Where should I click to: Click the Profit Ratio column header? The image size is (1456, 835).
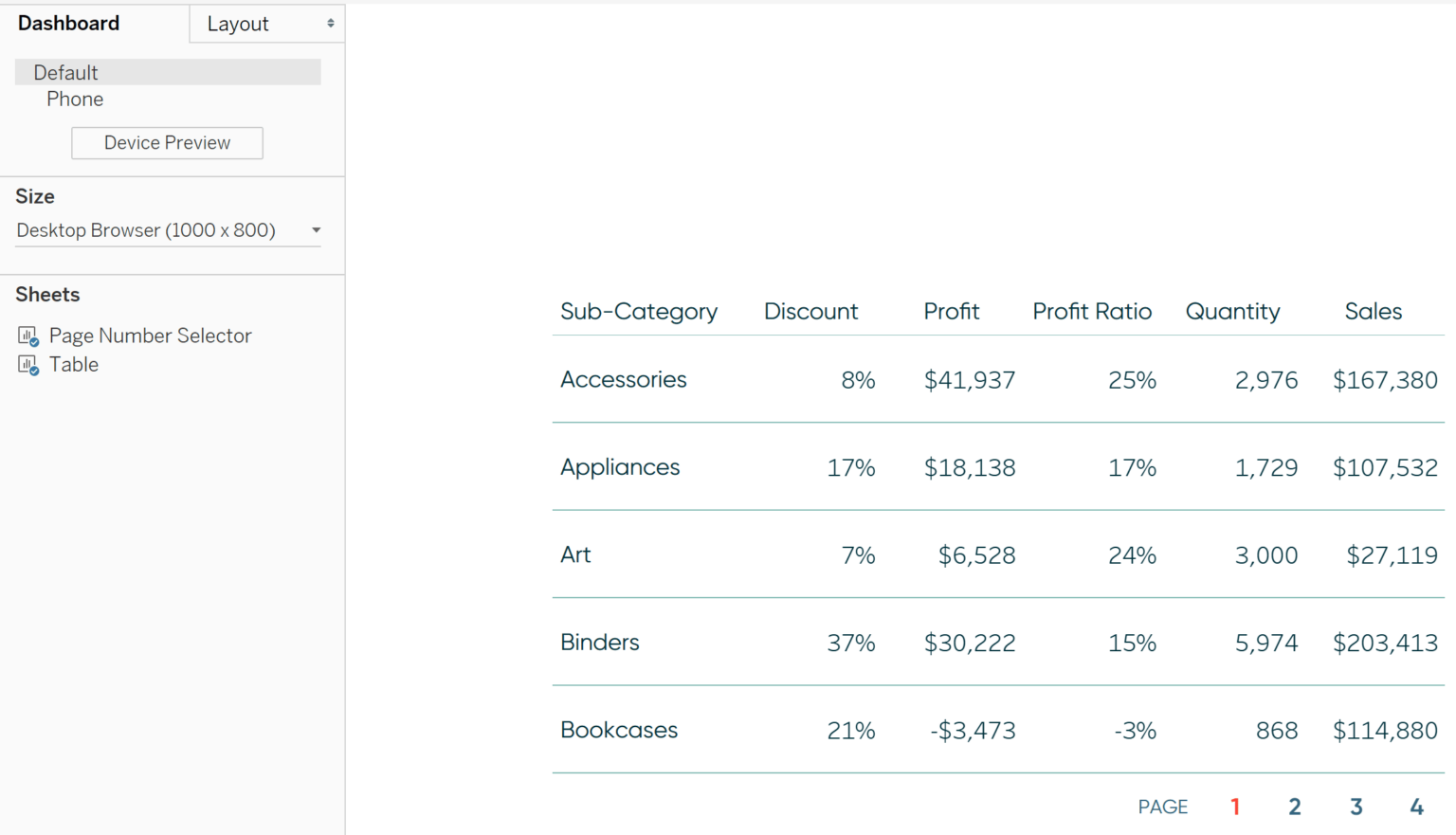1092,311
